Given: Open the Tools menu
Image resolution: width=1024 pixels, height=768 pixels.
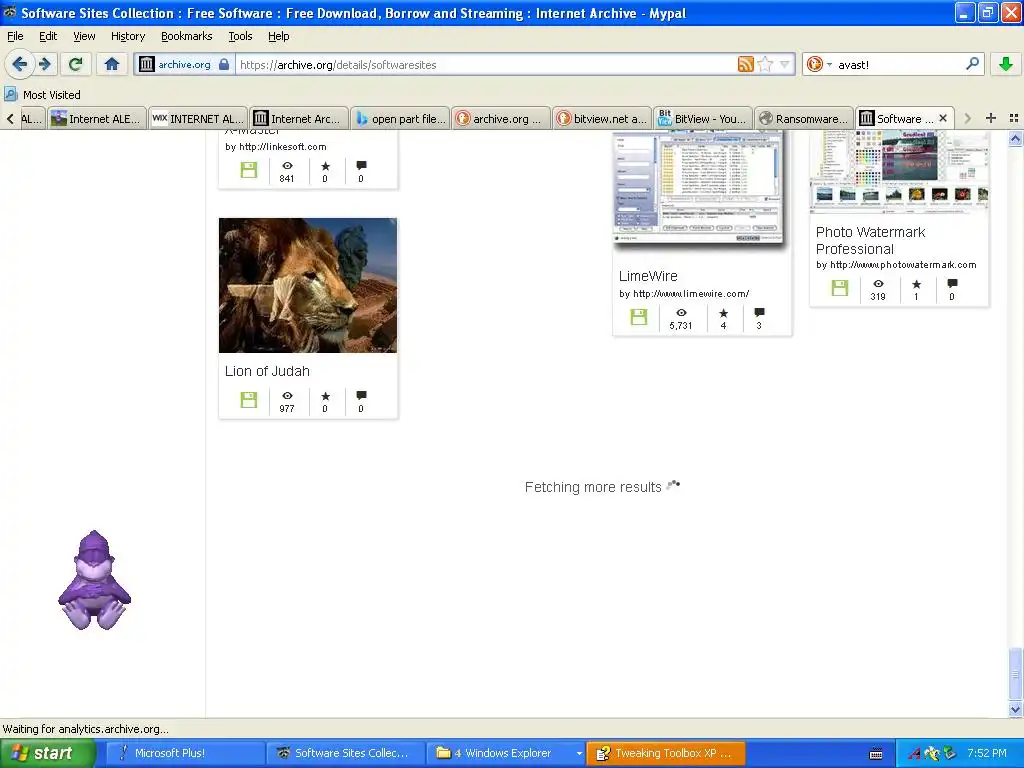Looking at the screenshot, I should click(x=240, y=36).
